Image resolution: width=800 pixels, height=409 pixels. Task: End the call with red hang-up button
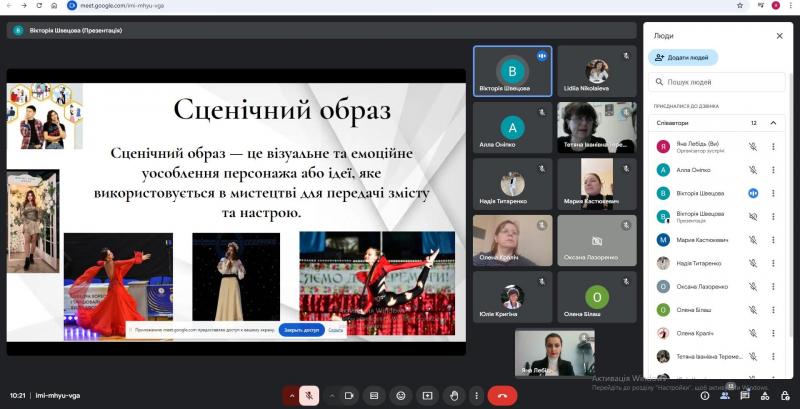click(502, 396)
